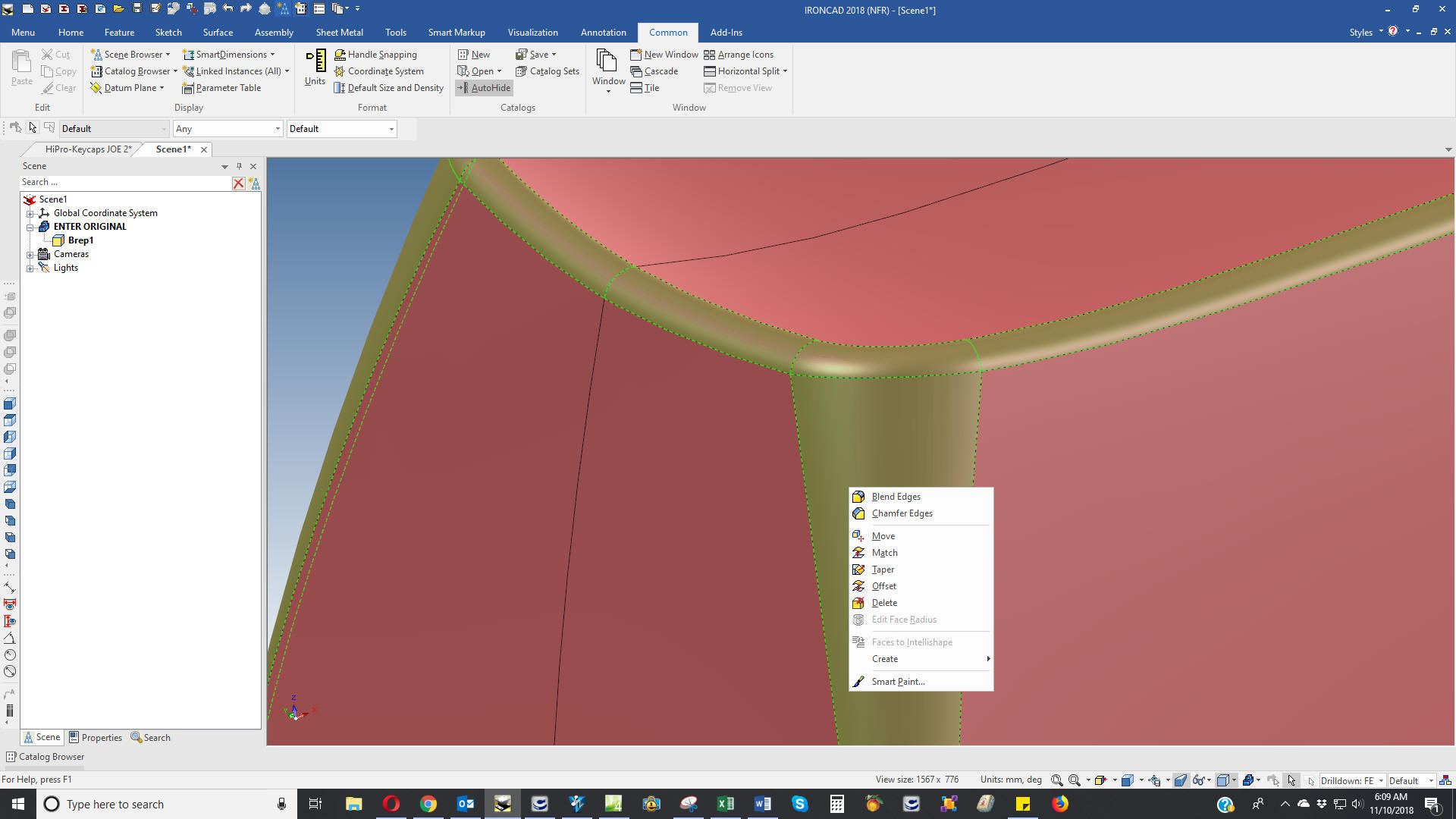Open the HiPro-Keycaps JOE 2 document tab
The height and width of the screenshot is (819, 1456).
click(x=88, y=149)
